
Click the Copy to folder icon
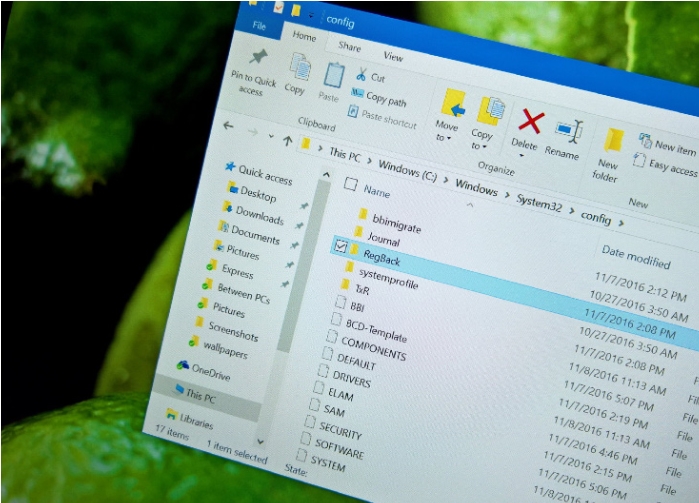coord(490,111)
